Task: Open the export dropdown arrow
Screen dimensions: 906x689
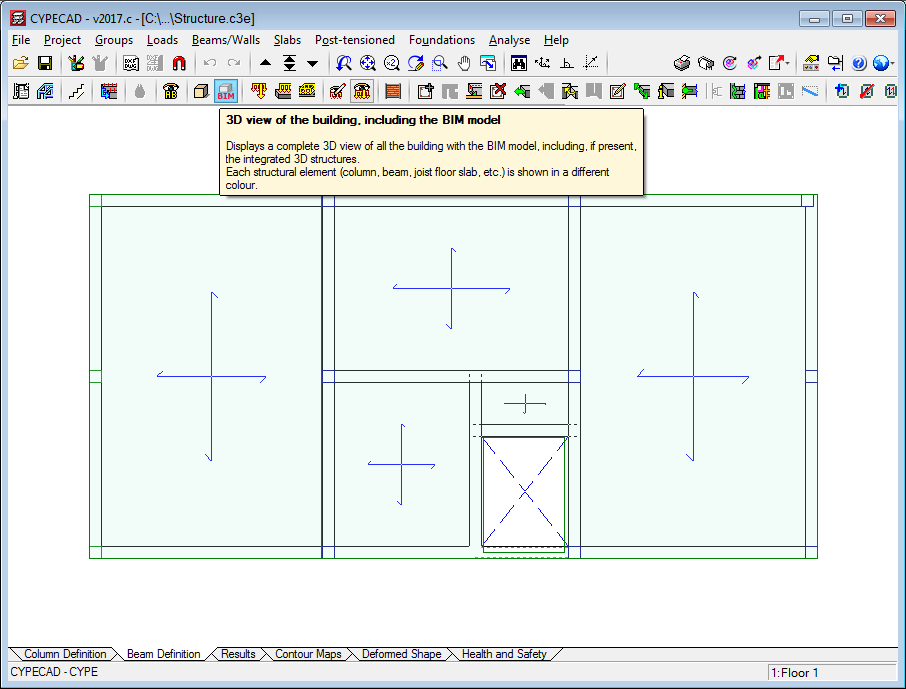Action: point(789,63)
